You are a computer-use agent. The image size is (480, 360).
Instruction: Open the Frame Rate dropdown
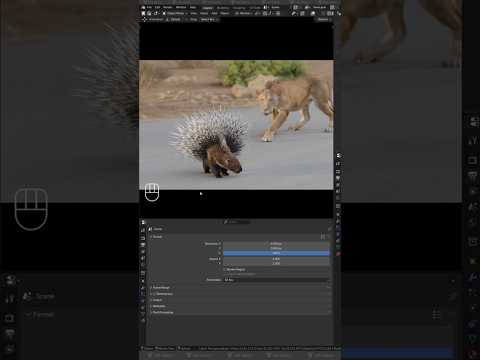point(276,280)
